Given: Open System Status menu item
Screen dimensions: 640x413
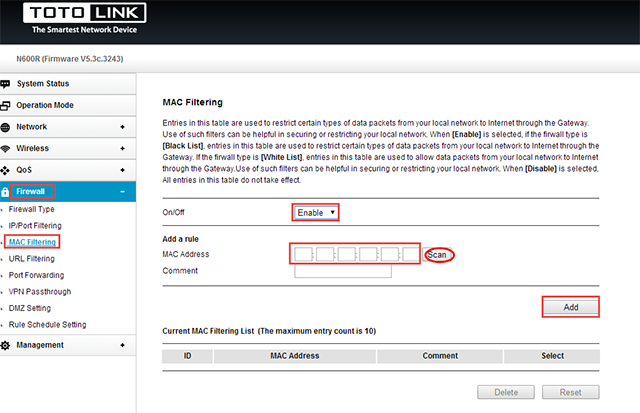Looking at the screenshot, I should pyautogui.click(x=68, y=84).
